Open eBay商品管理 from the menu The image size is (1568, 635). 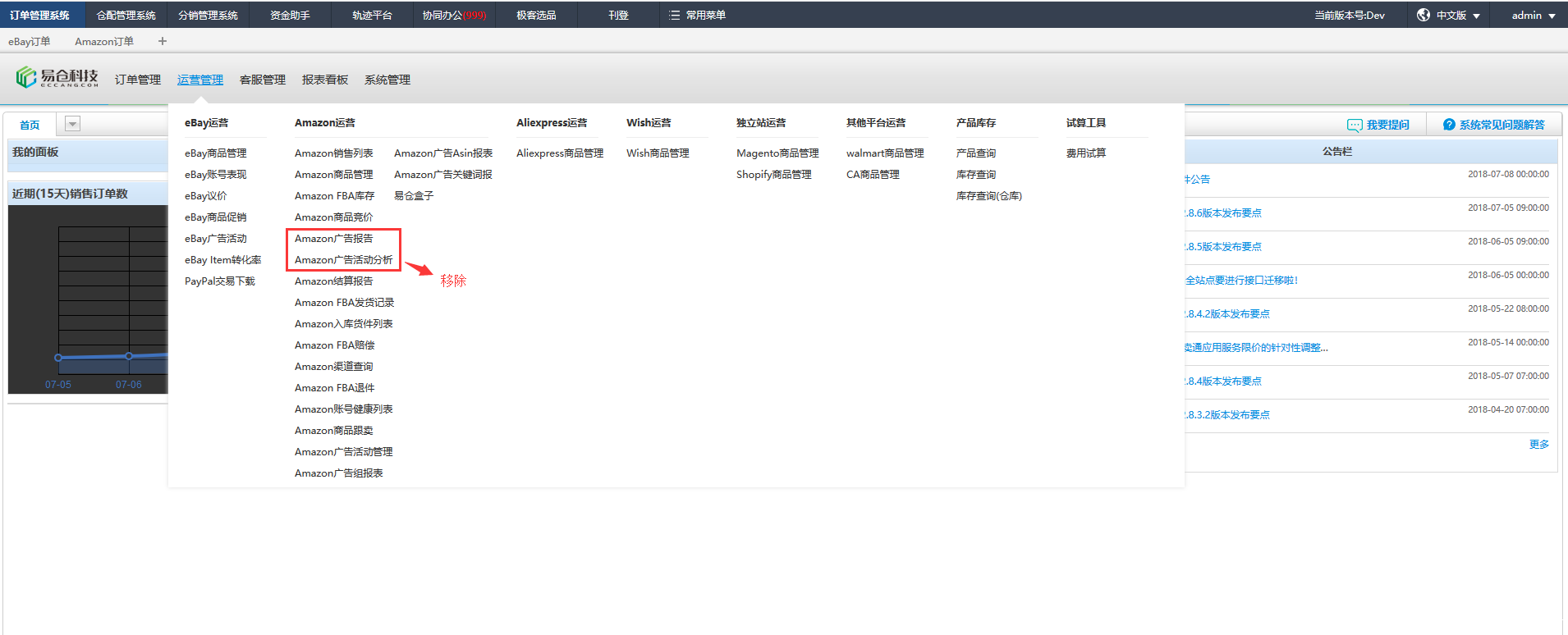coord(215,153)
